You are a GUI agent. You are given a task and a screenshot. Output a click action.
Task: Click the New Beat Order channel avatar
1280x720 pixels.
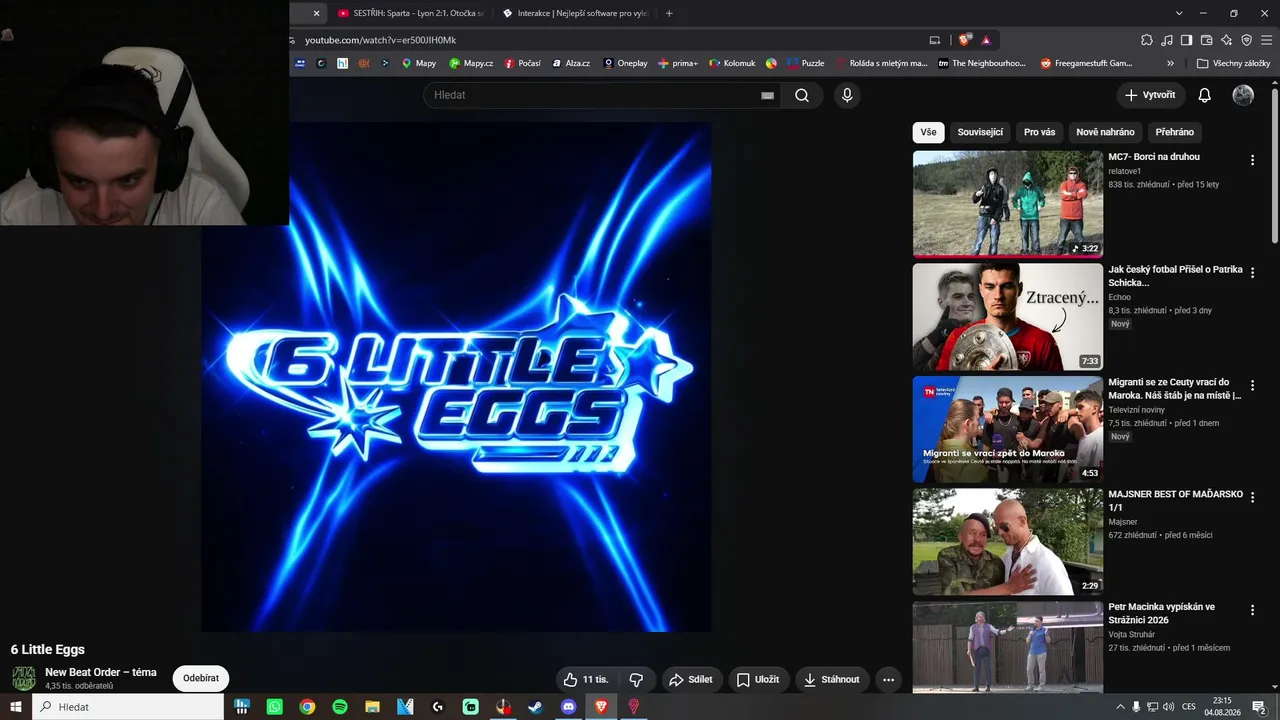point(24,678)
